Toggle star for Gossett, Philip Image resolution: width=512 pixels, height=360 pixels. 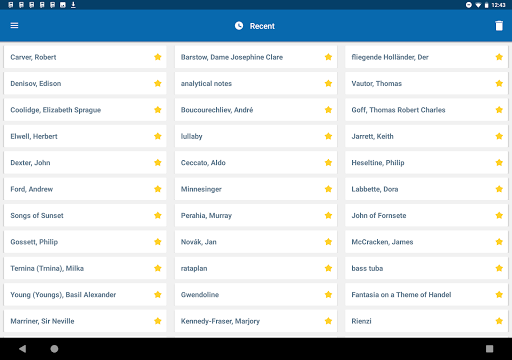158,242
